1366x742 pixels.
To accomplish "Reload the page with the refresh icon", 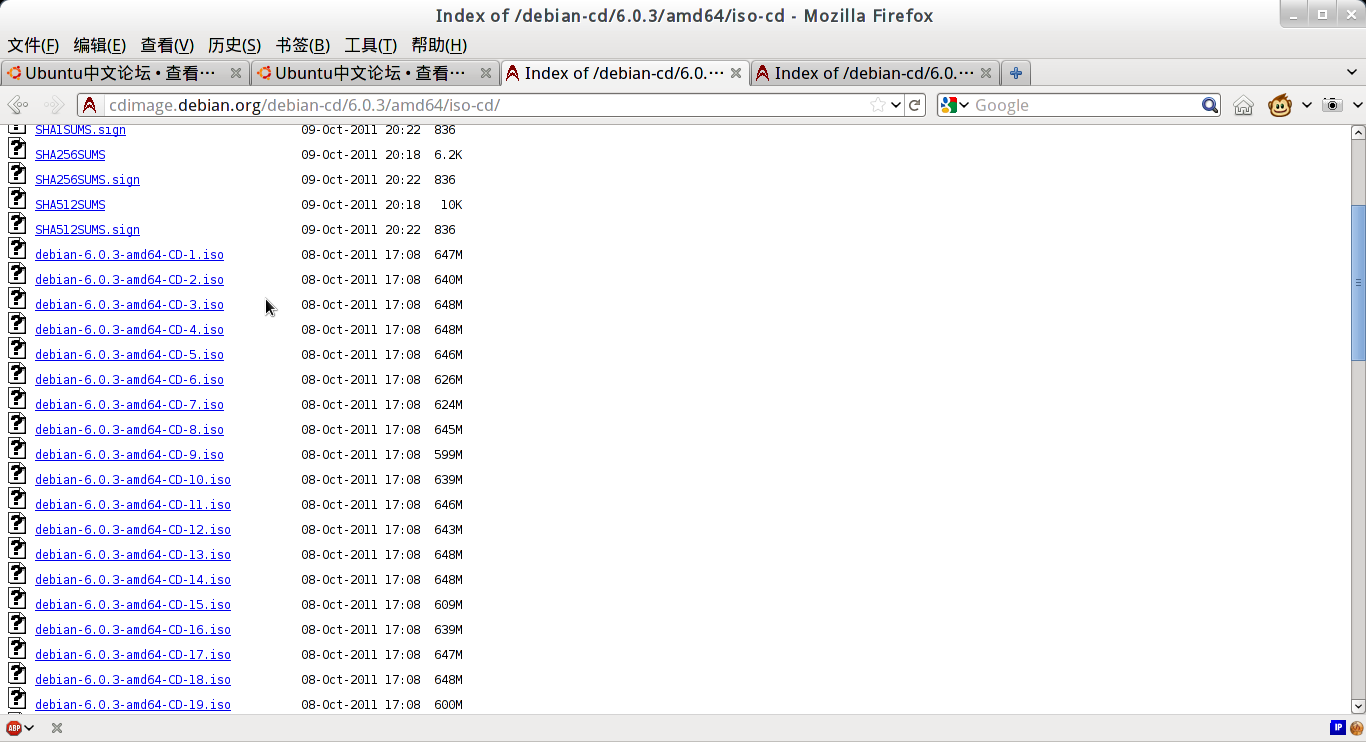I will tap(915, 105).
